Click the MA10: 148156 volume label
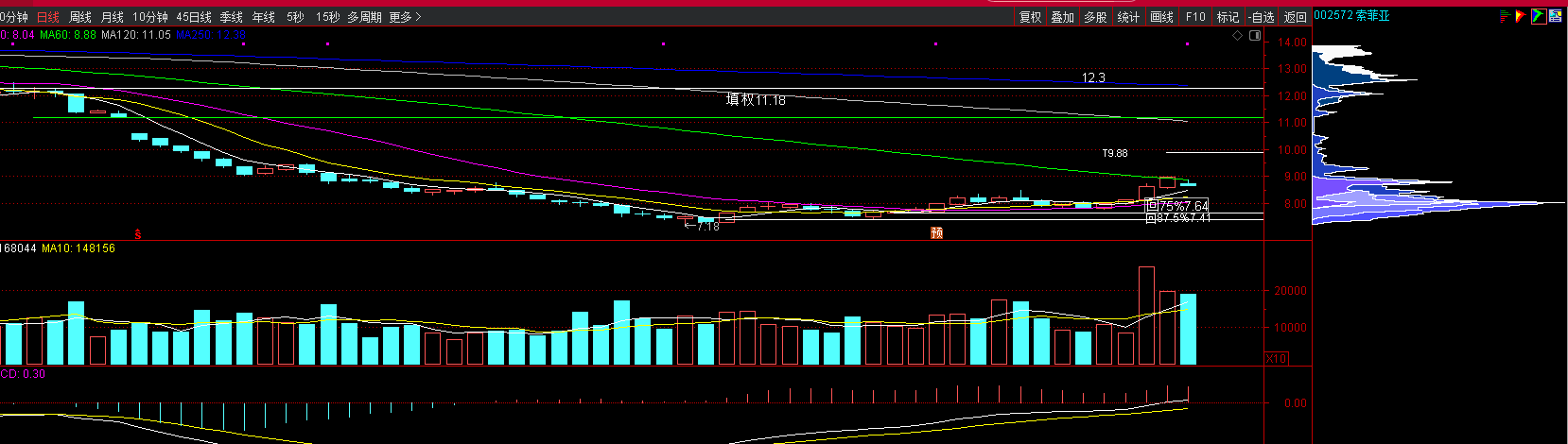Screen dimensions: 1568x444 (78, 248)
